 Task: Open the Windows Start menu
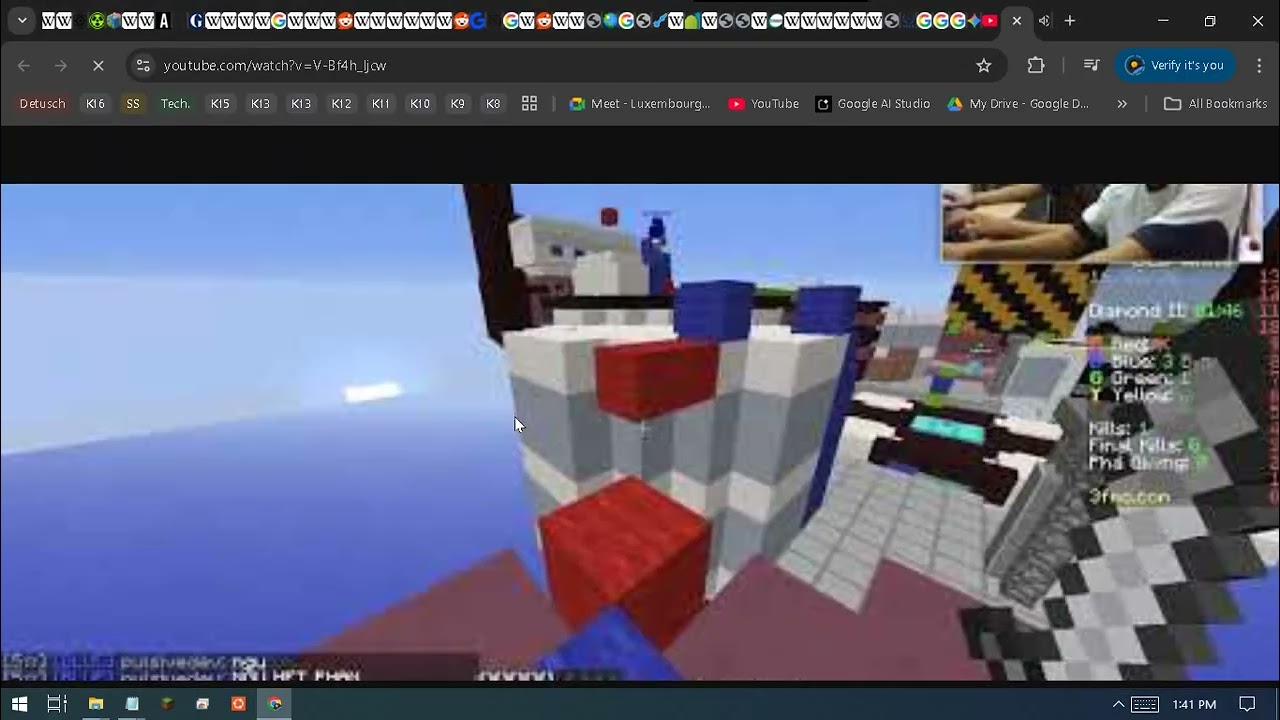click(19, 704)
